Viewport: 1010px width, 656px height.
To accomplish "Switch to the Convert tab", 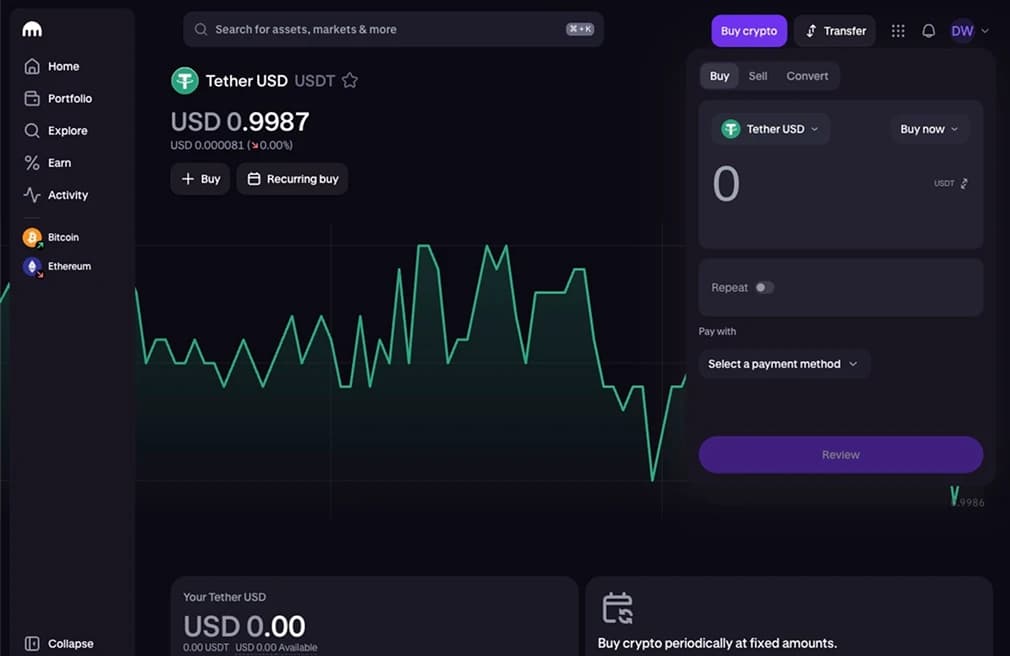I will (807, 76).
